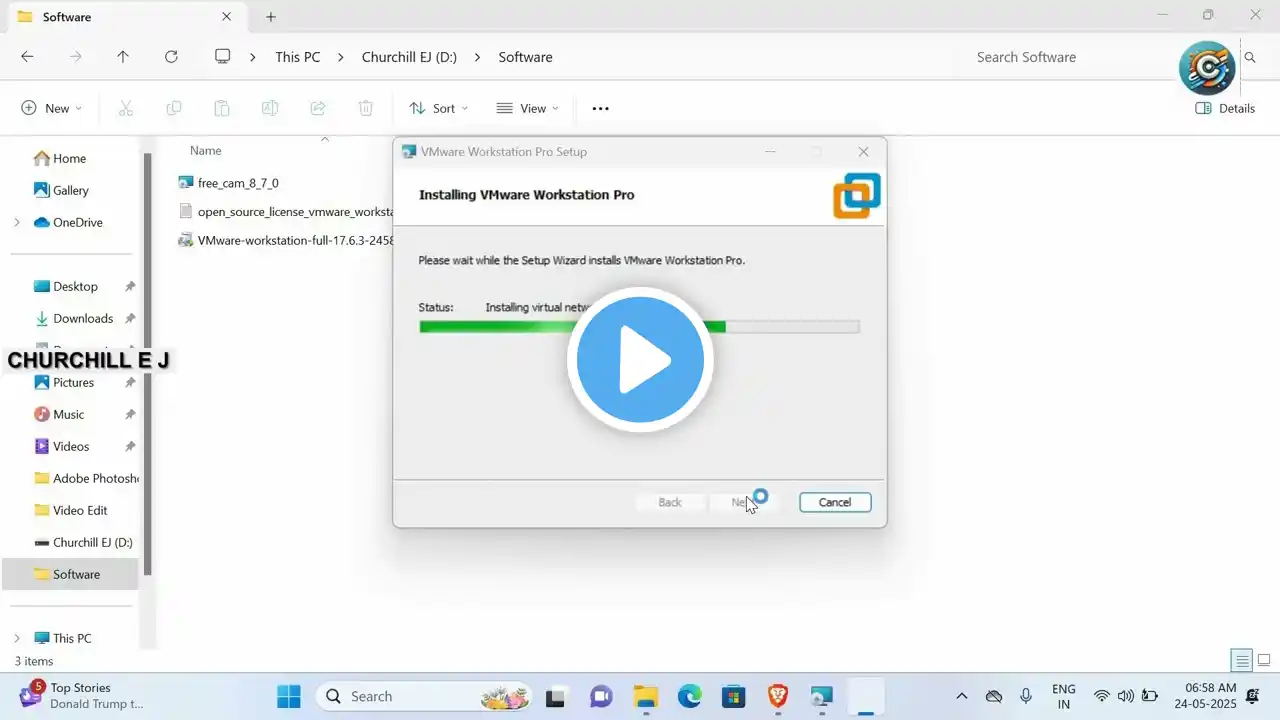Launch Microsoft Edge from taskbar
Image resolution: width=1280 pixels, height=720 pixels.
690,697
